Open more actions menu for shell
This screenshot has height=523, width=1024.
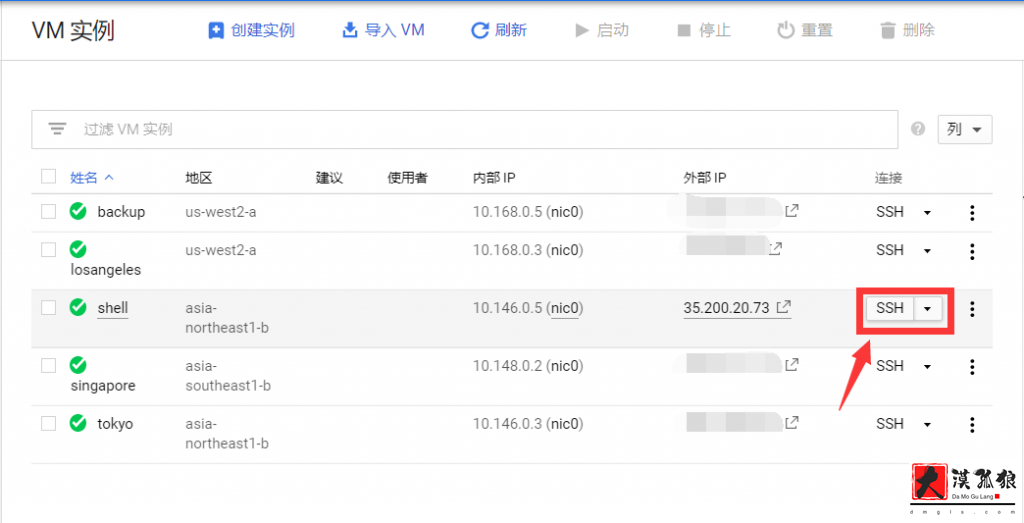coord(972,309)
